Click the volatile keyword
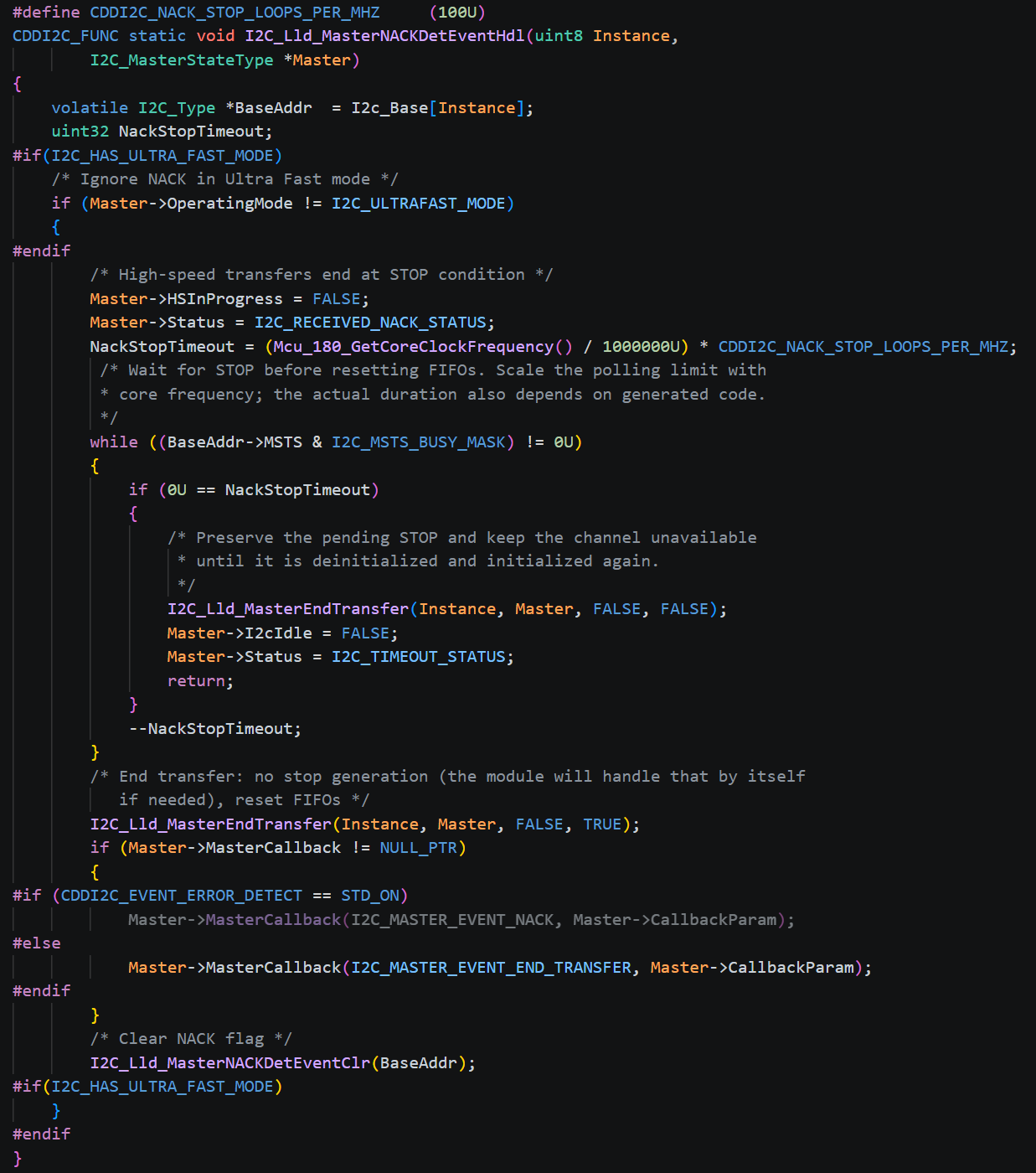 click(x=90, y=108)
